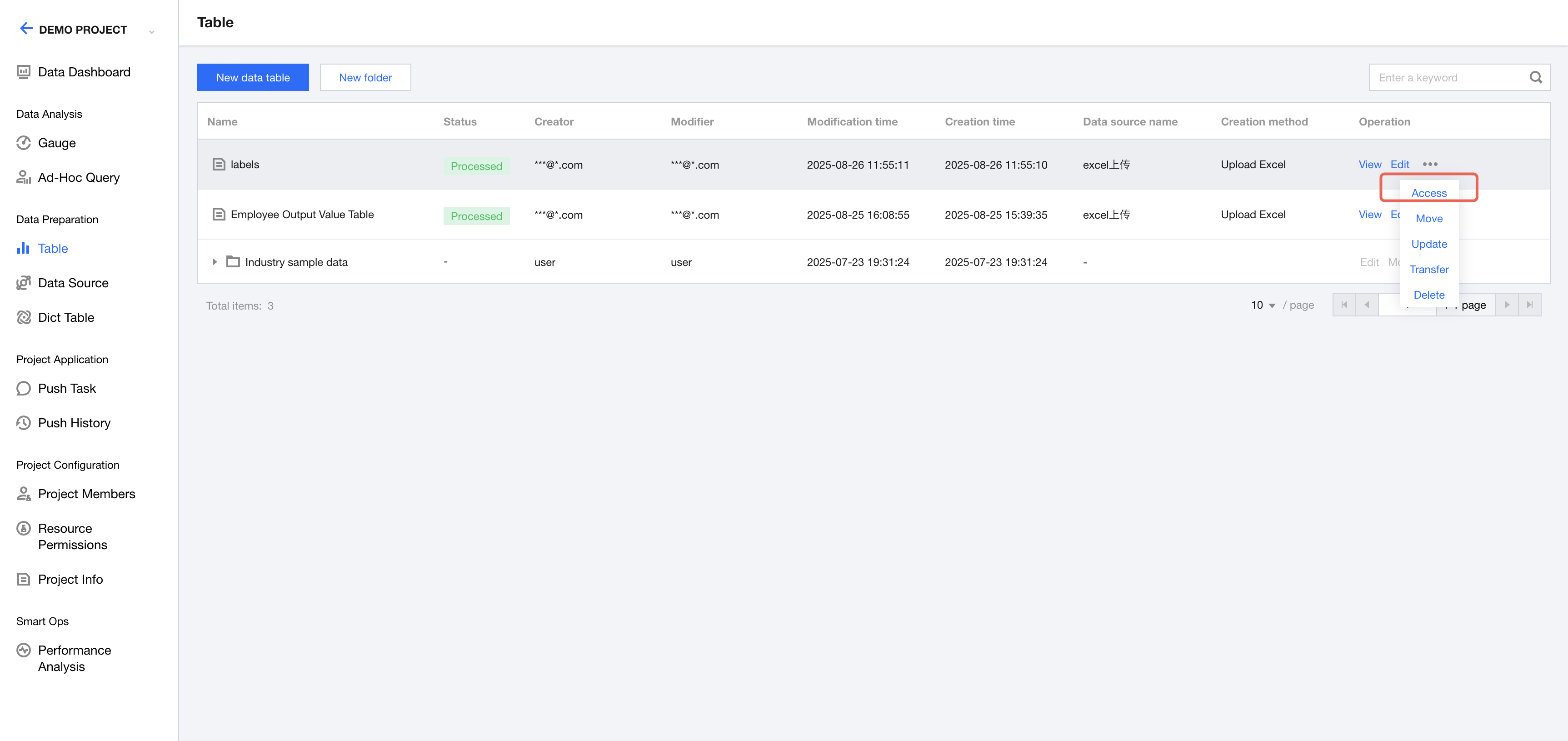Open the Gauge sidebar item

click(x=57, y=143)
